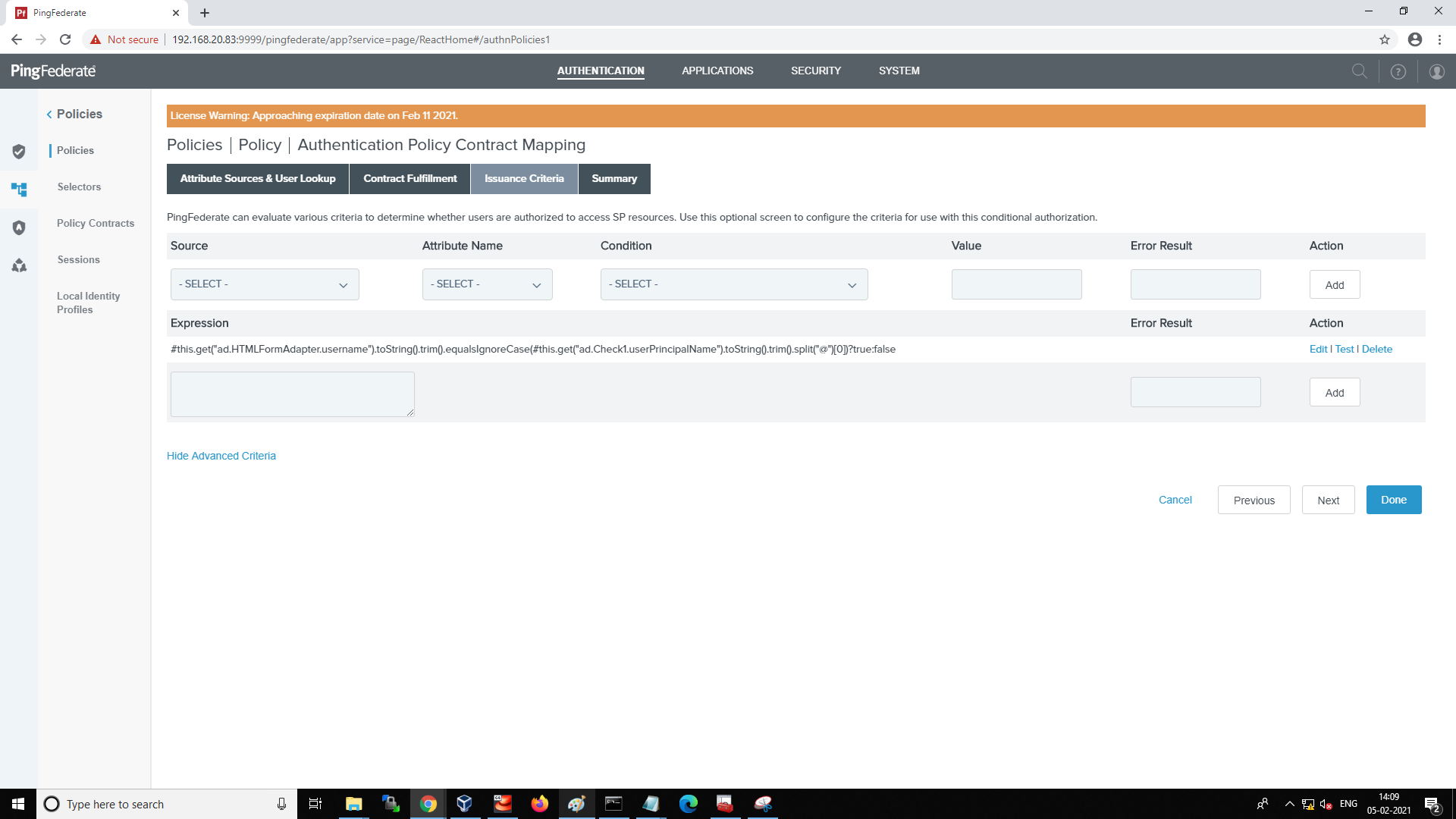Open Snipping Tool from the taskbar
Screen dimensions: 1456x819
[x=763, y=804]
